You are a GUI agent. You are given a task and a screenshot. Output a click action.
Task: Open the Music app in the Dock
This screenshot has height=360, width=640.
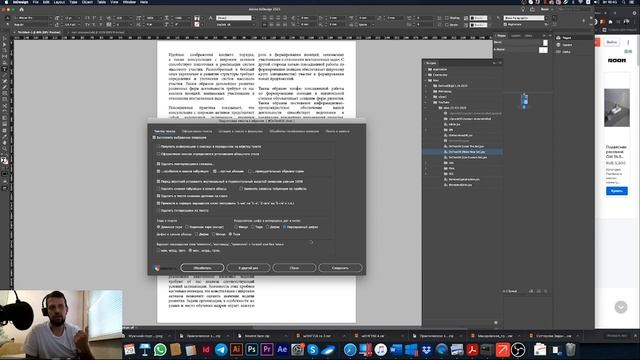point(380,350)
